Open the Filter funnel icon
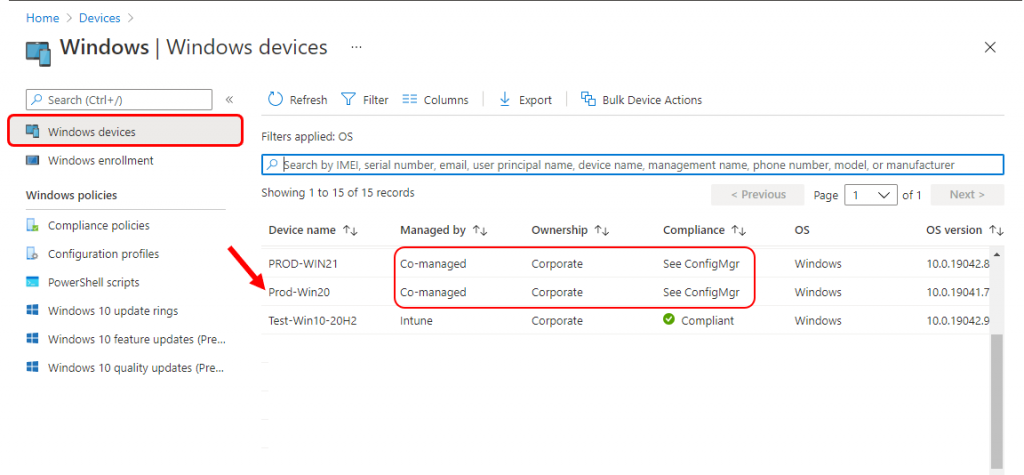The height and width of the screenshot is (475, 1024). pos(349,99)
